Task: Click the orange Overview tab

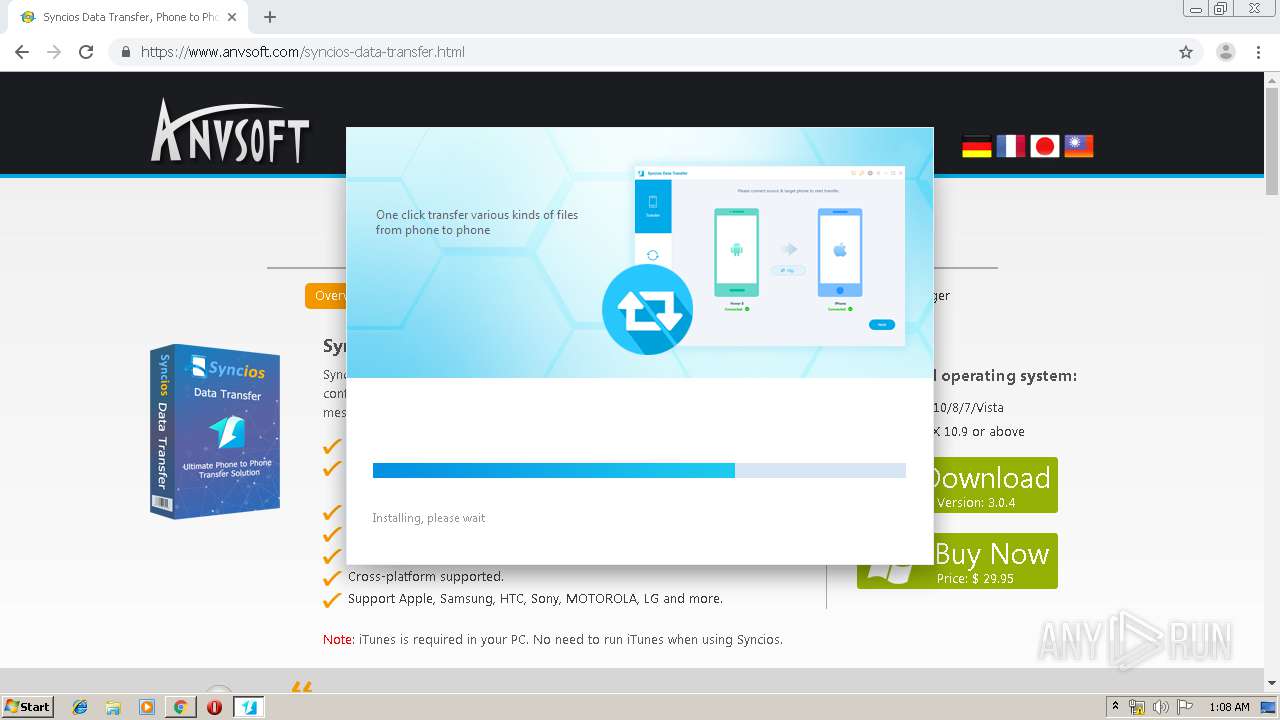Action: (326, 296)
